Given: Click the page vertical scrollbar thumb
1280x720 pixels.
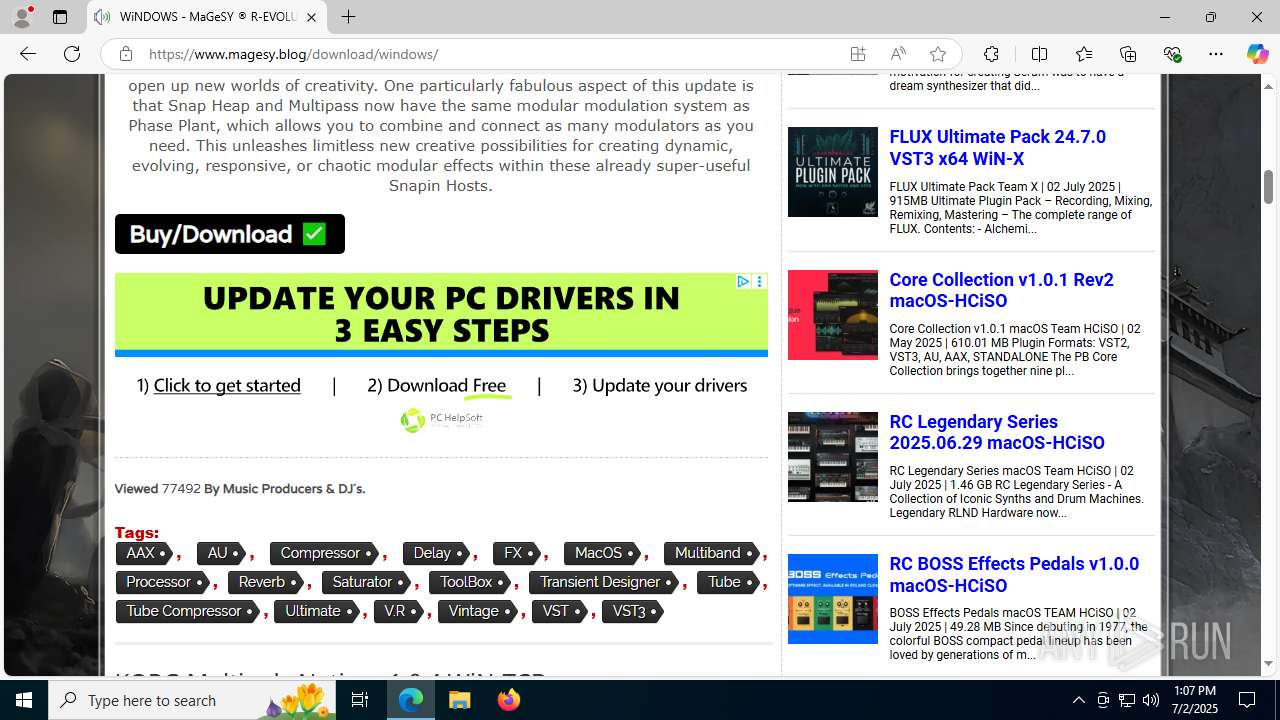Looking at the screenshot, I should tap(1268, 186).
